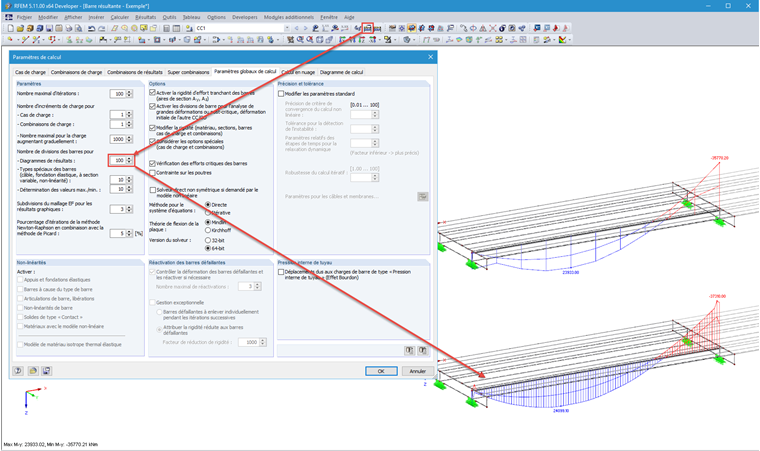
Task: Close the Paramètres de calcul dialog
Action: [430, 57]
